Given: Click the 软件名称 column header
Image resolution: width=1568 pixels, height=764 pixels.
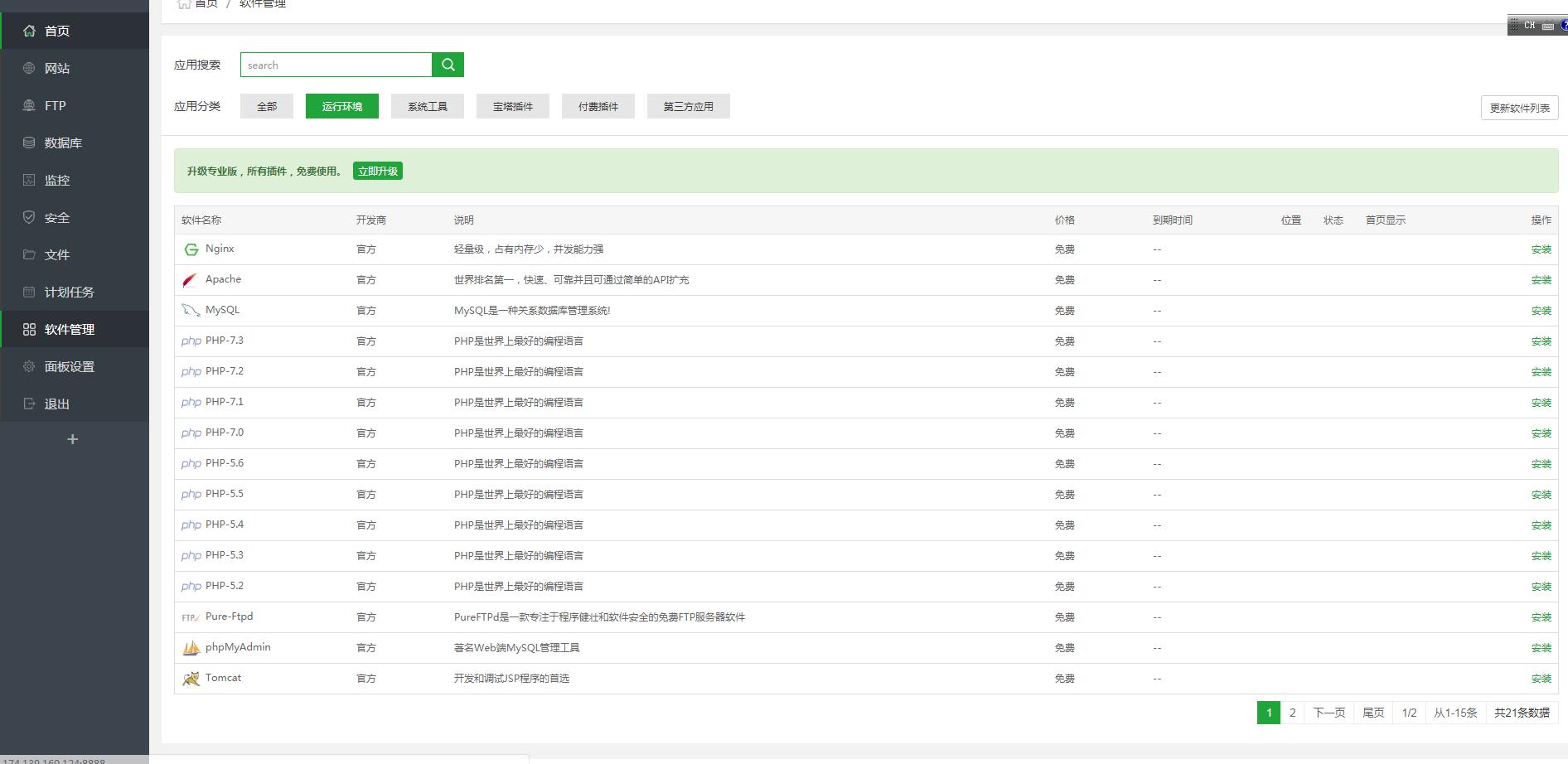Looking at the screenshot, I should 201,220.
